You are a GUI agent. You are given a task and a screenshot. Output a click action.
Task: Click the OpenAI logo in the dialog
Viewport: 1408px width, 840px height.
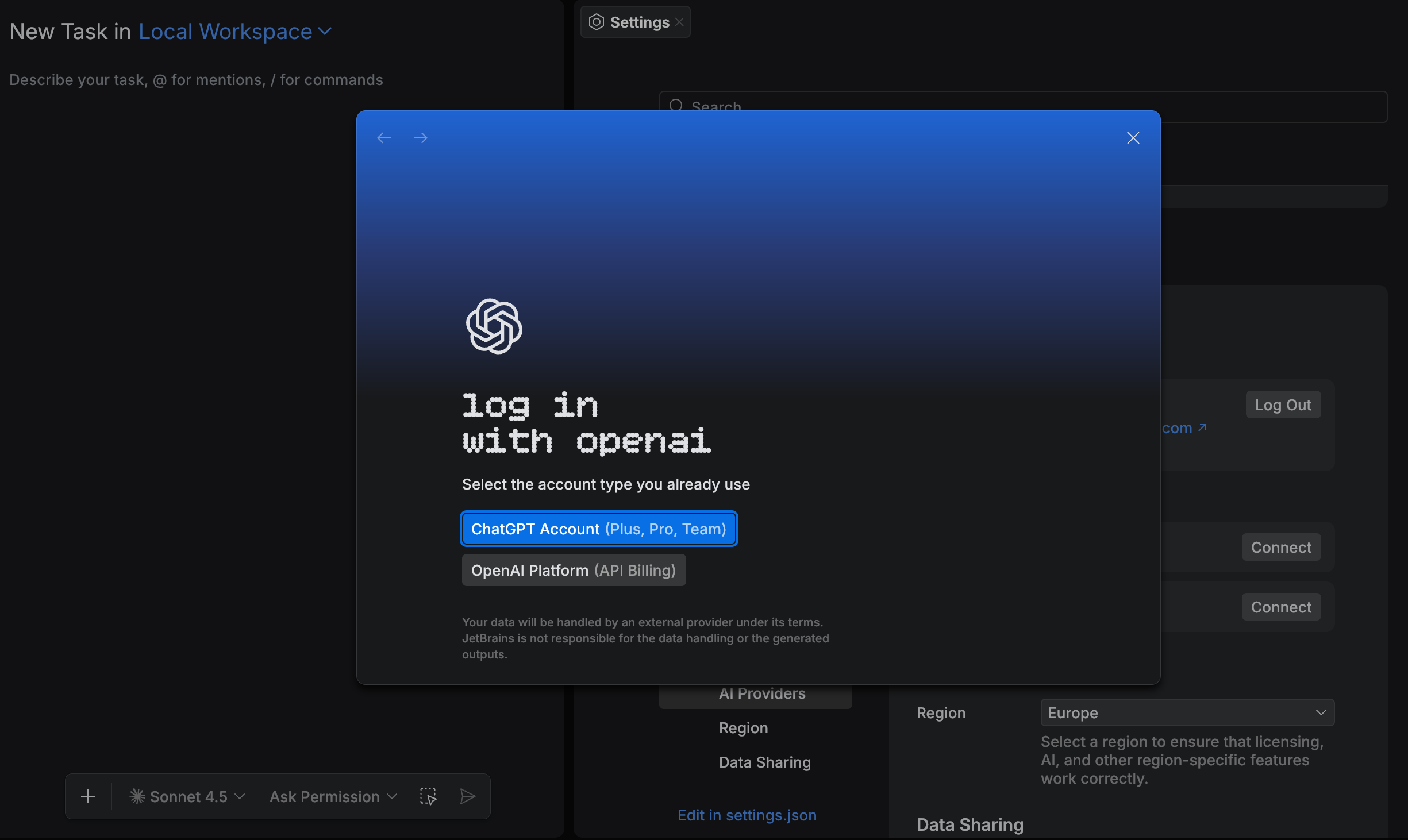click(x=495, y=326)
